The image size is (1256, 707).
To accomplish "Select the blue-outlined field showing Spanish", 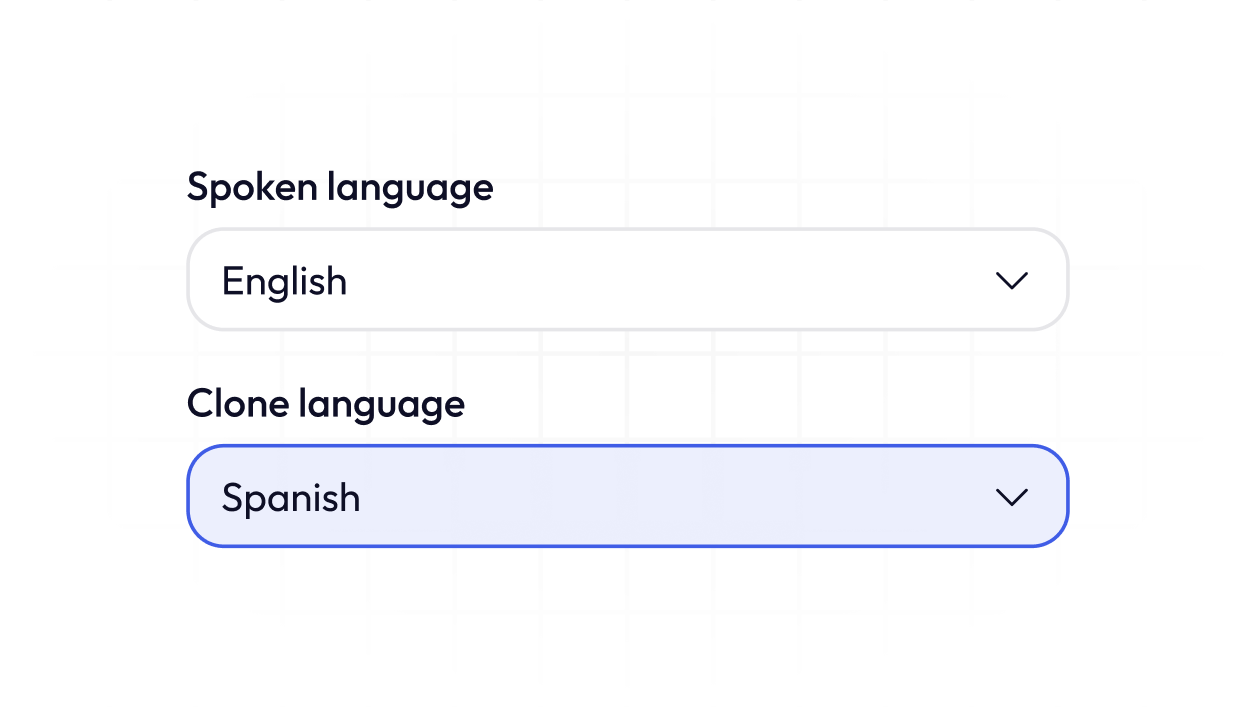I will [x=627, y=496].
